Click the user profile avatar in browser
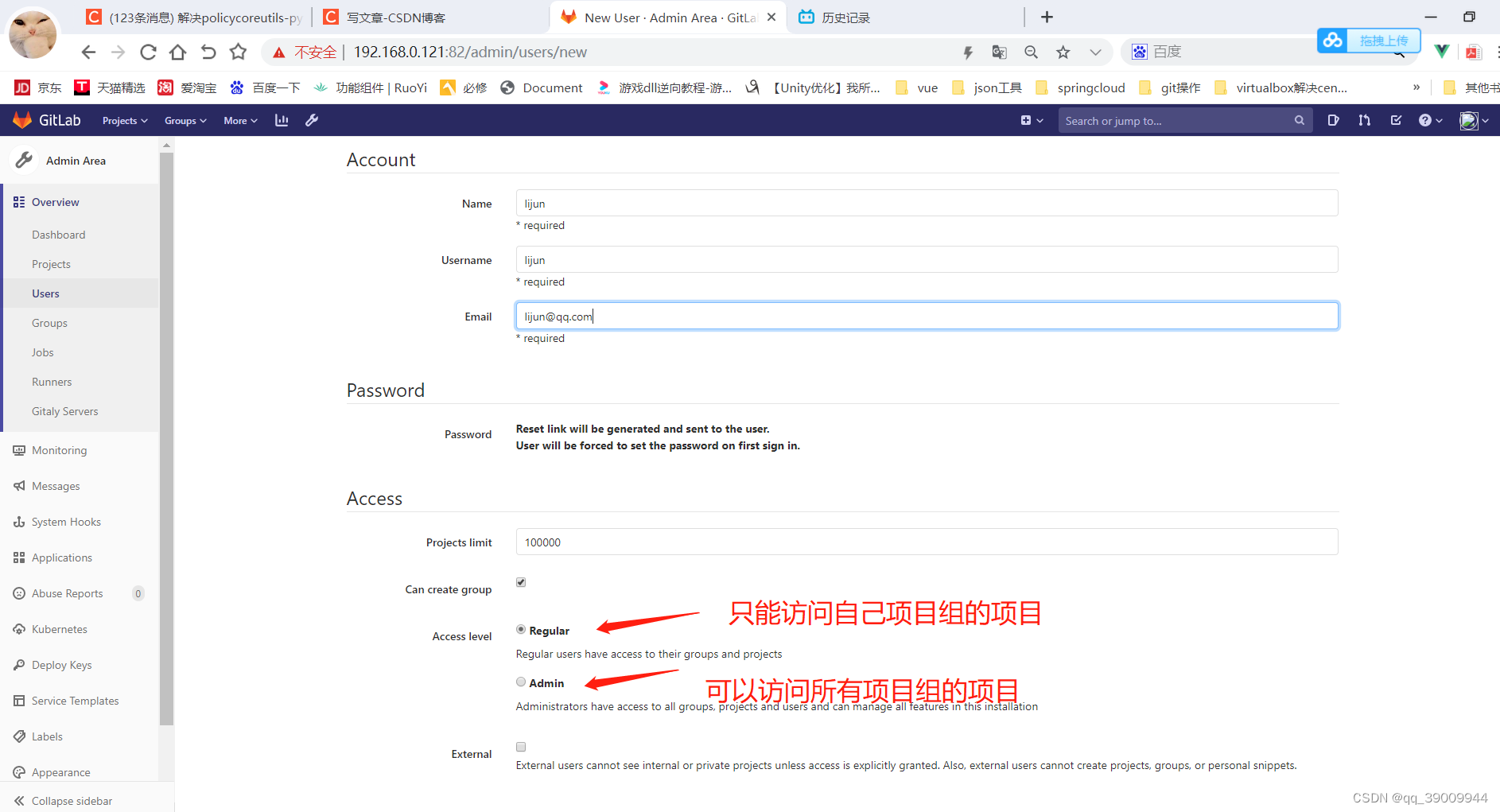The width and height of the screenshot is (1500, 812). (x=33, y=34)
